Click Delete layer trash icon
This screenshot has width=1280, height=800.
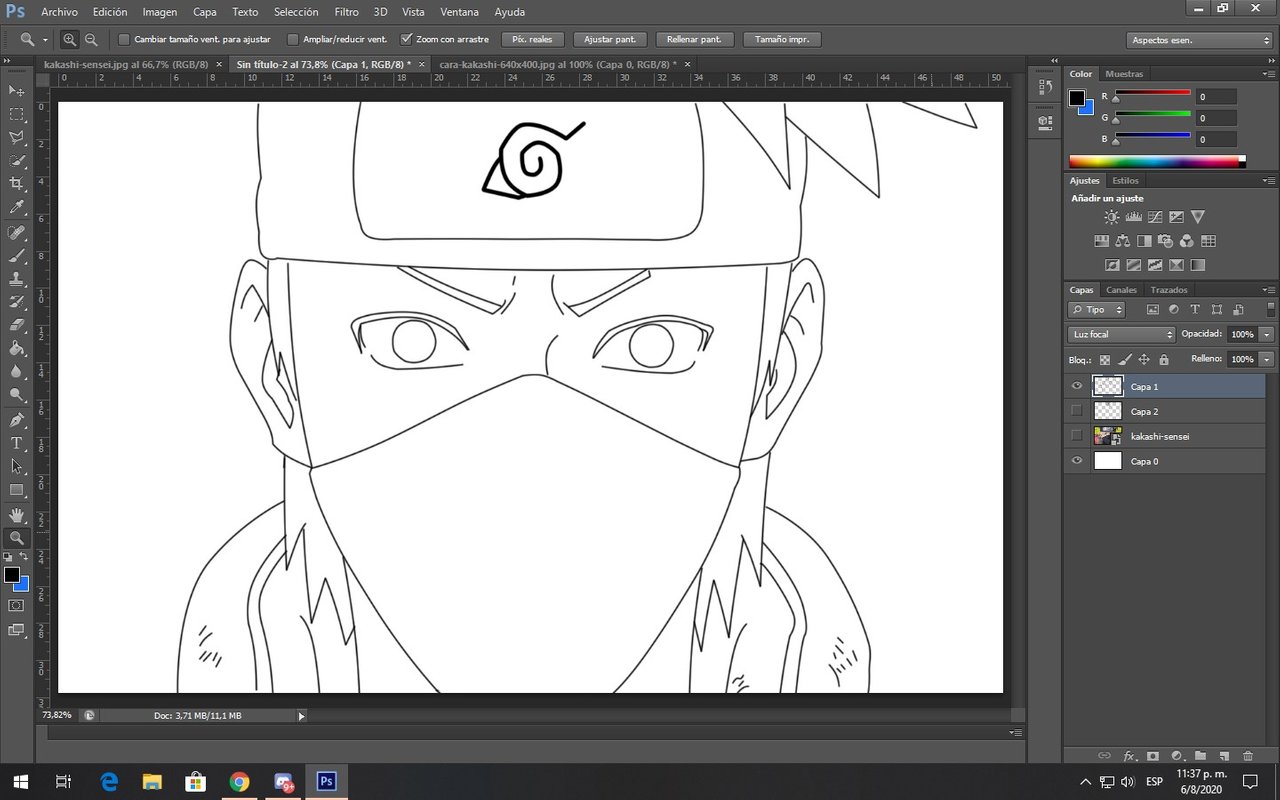click(1247, 756)
